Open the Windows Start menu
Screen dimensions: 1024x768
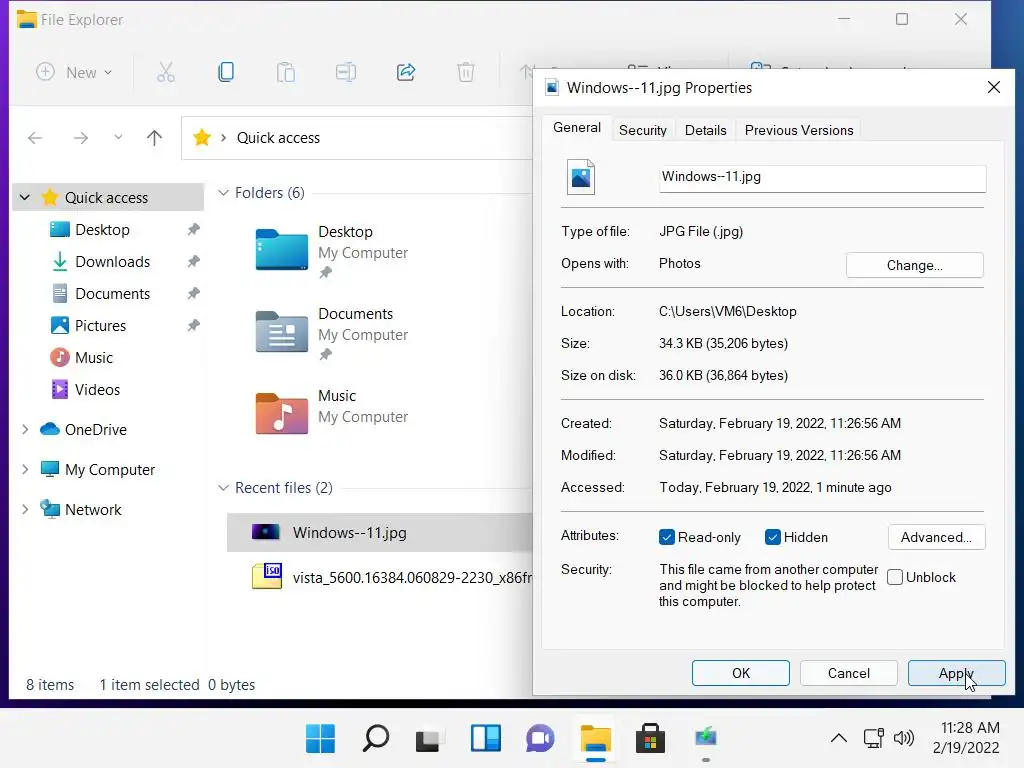(x=320, y=739)
